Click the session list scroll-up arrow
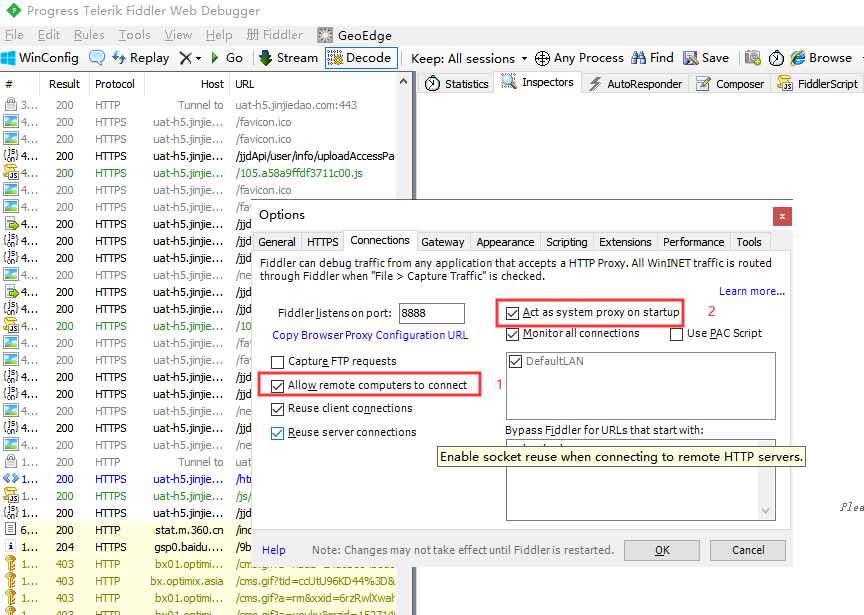 click(403, 82)
